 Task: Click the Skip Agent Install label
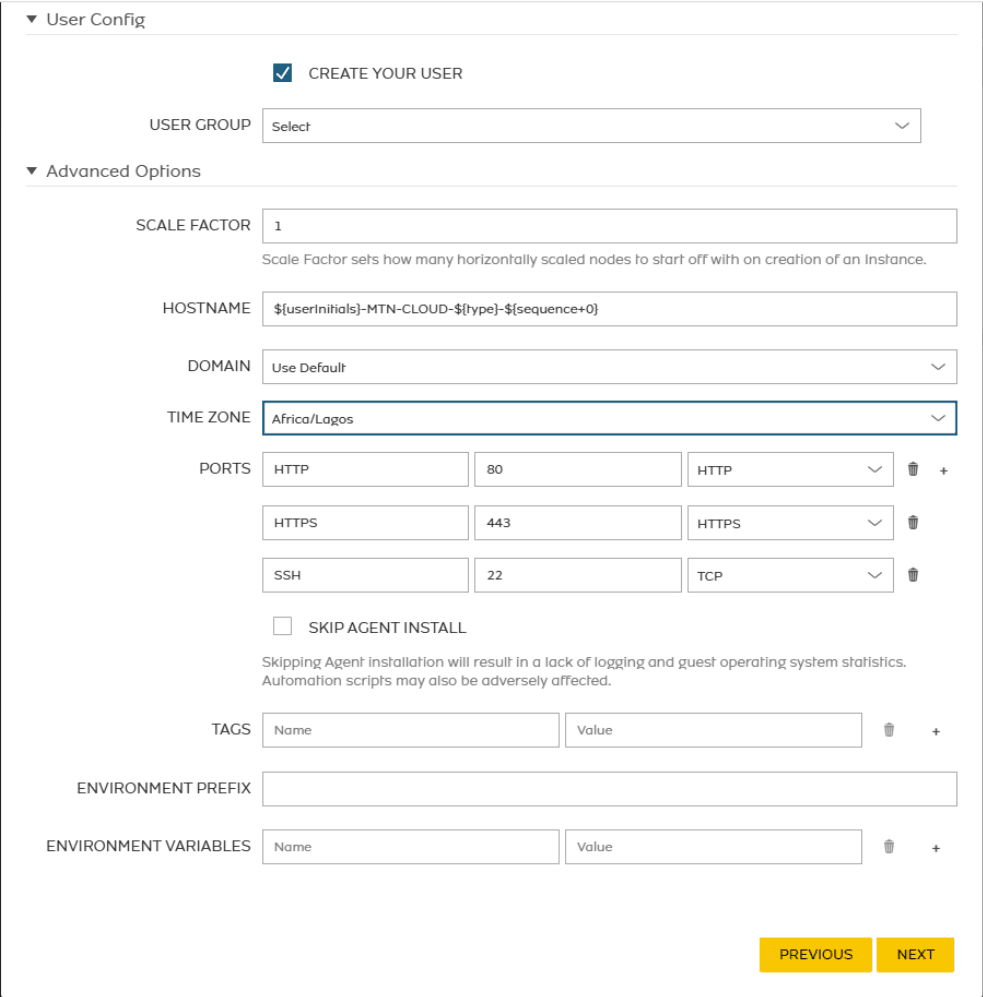pyautogui.click(x=387, y=628)
